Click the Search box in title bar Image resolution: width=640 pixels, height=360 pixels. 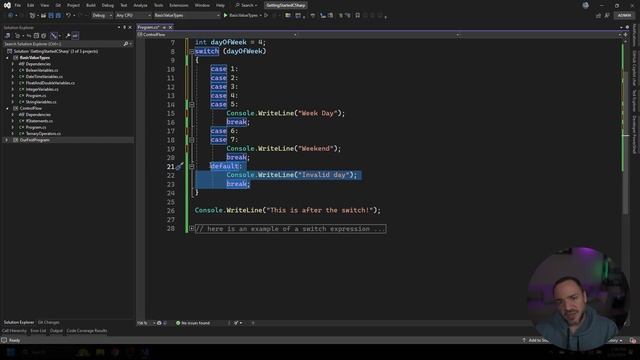246,5
